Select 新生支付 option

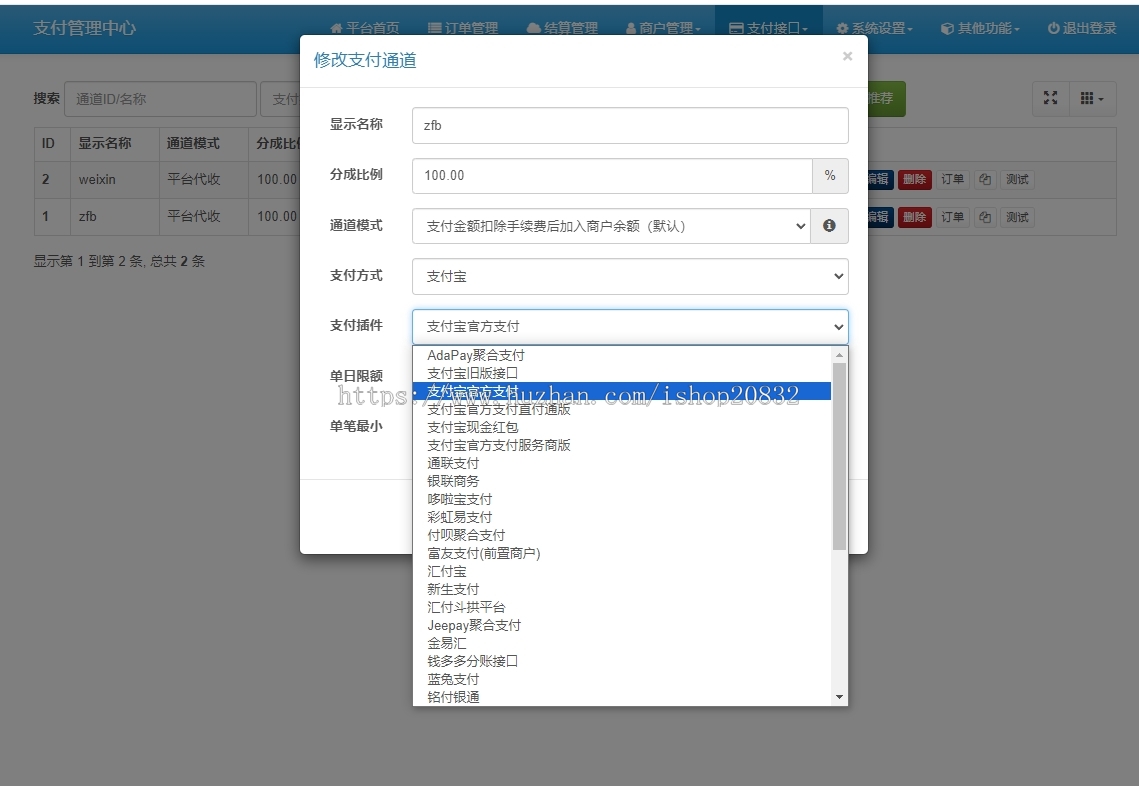[x=622, y=589]
